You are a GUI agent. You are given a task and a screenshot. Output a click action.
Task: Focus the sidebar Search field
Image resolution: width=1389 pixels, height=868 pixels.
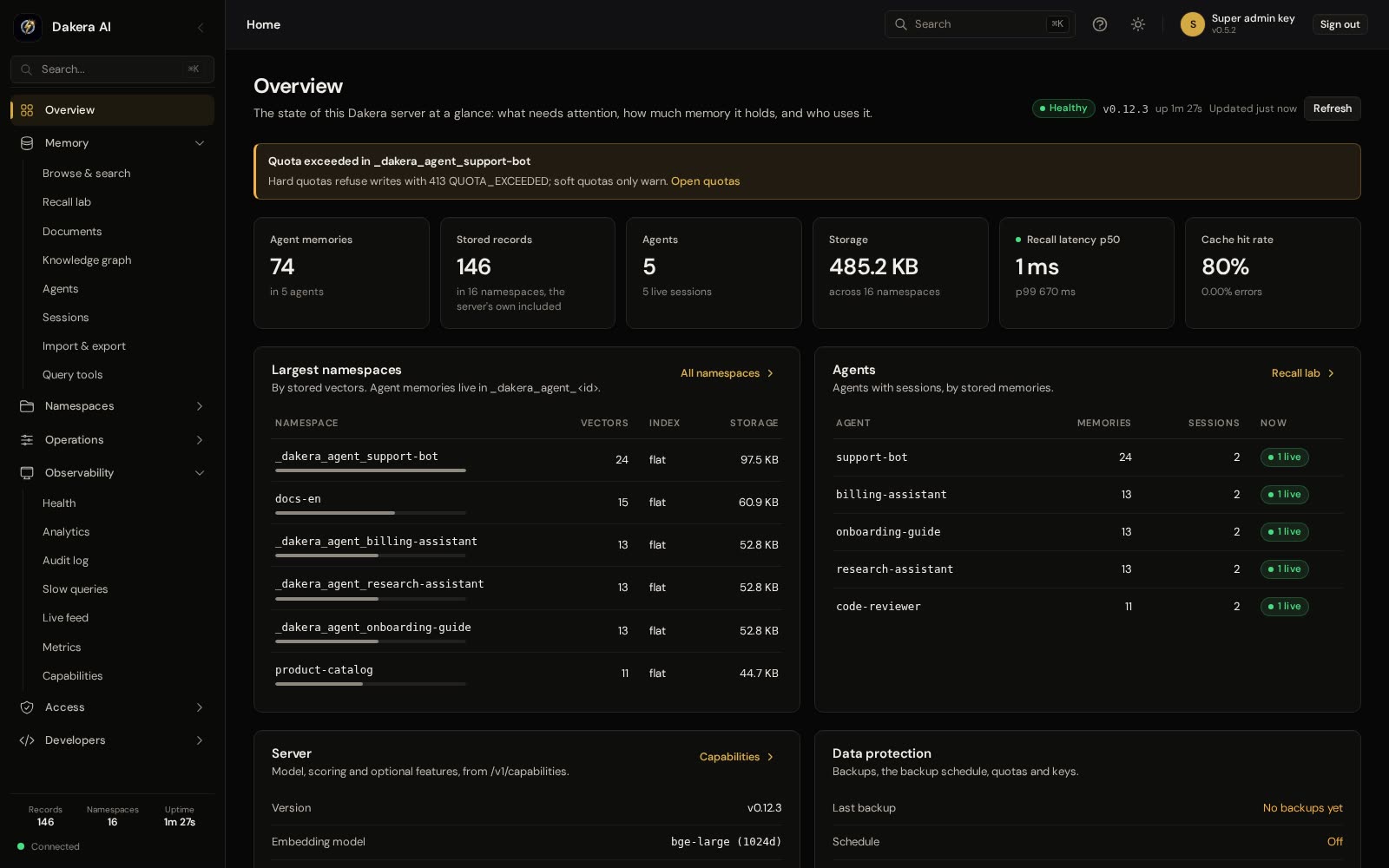click(112, 69)
